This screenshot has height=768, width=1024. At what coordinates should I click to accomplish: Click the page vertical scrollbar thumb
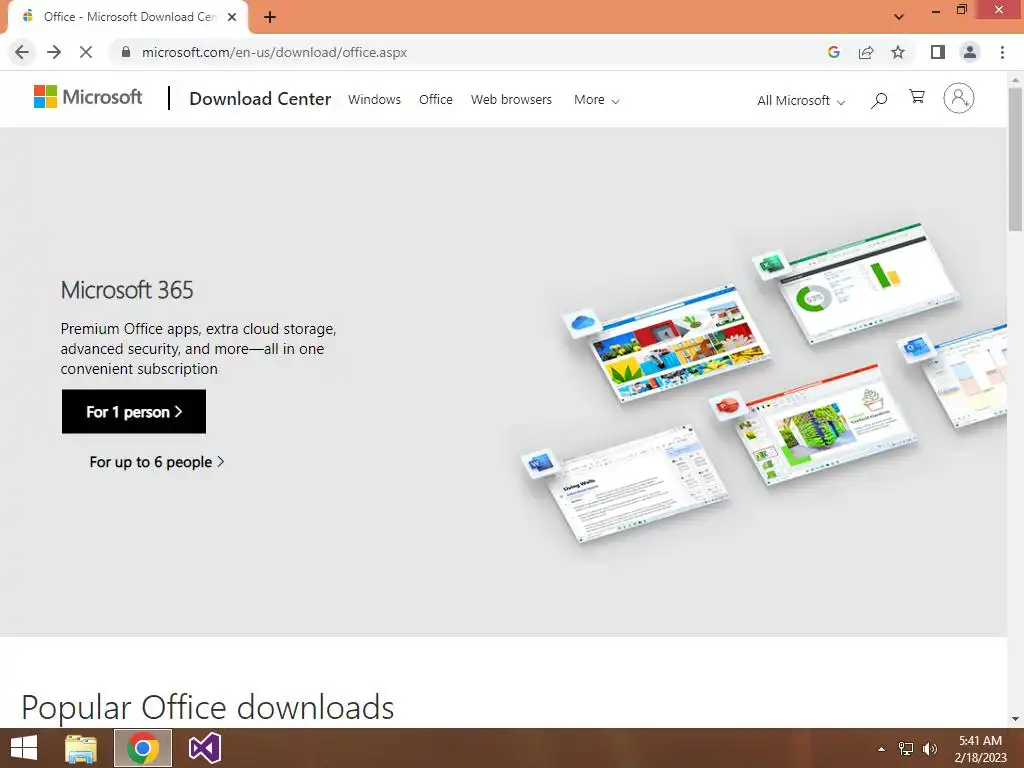(1016, 159)
